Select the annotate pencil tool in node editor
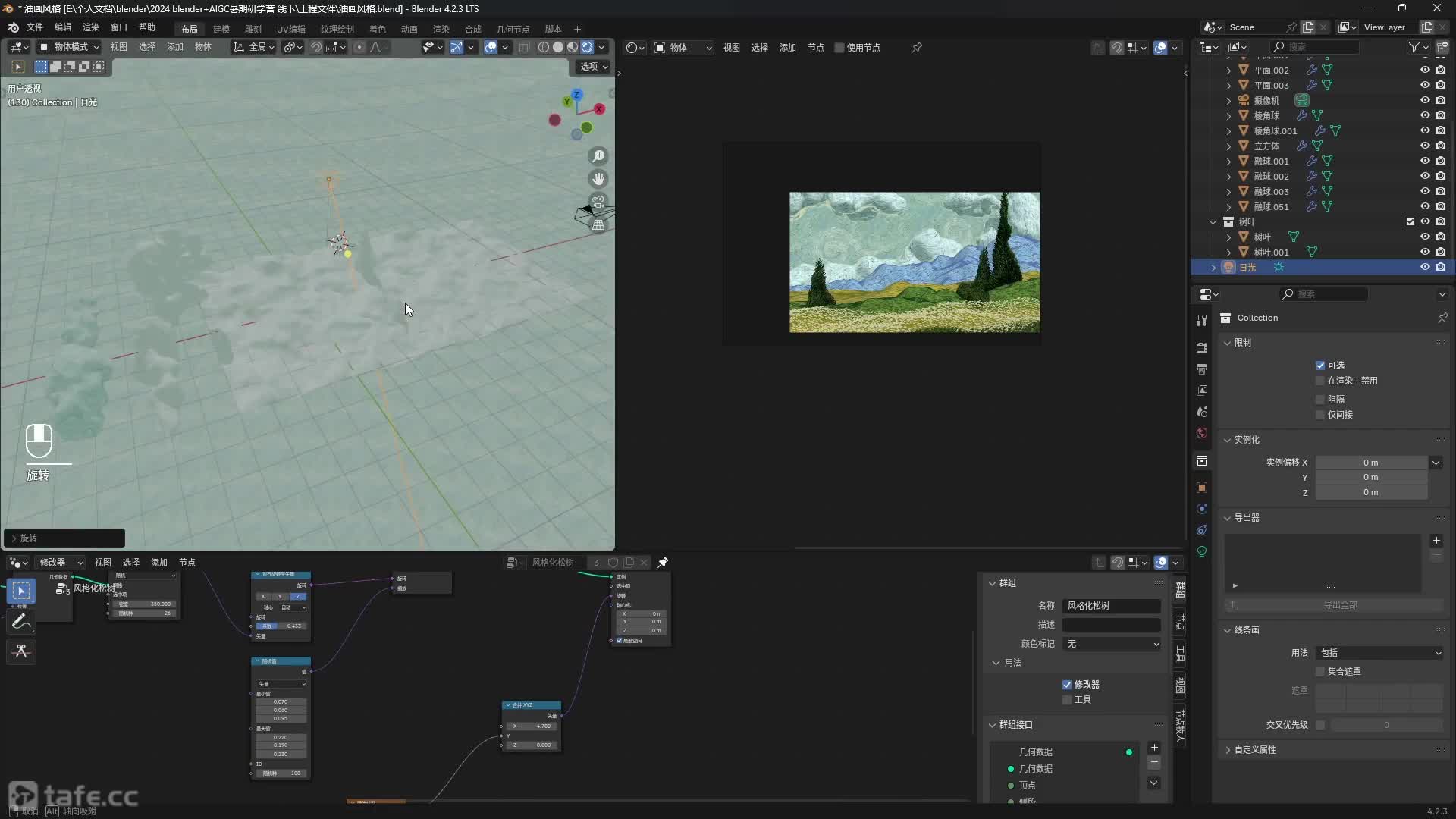This screenshot has width=1456, height=819. coord(21,621)
